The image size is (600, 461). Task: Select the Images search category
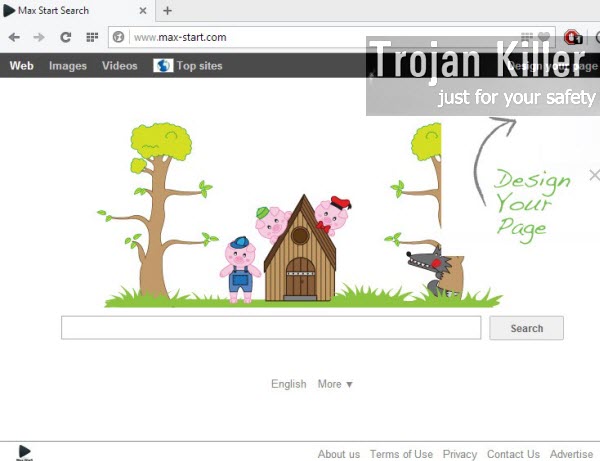pos(68,66)
